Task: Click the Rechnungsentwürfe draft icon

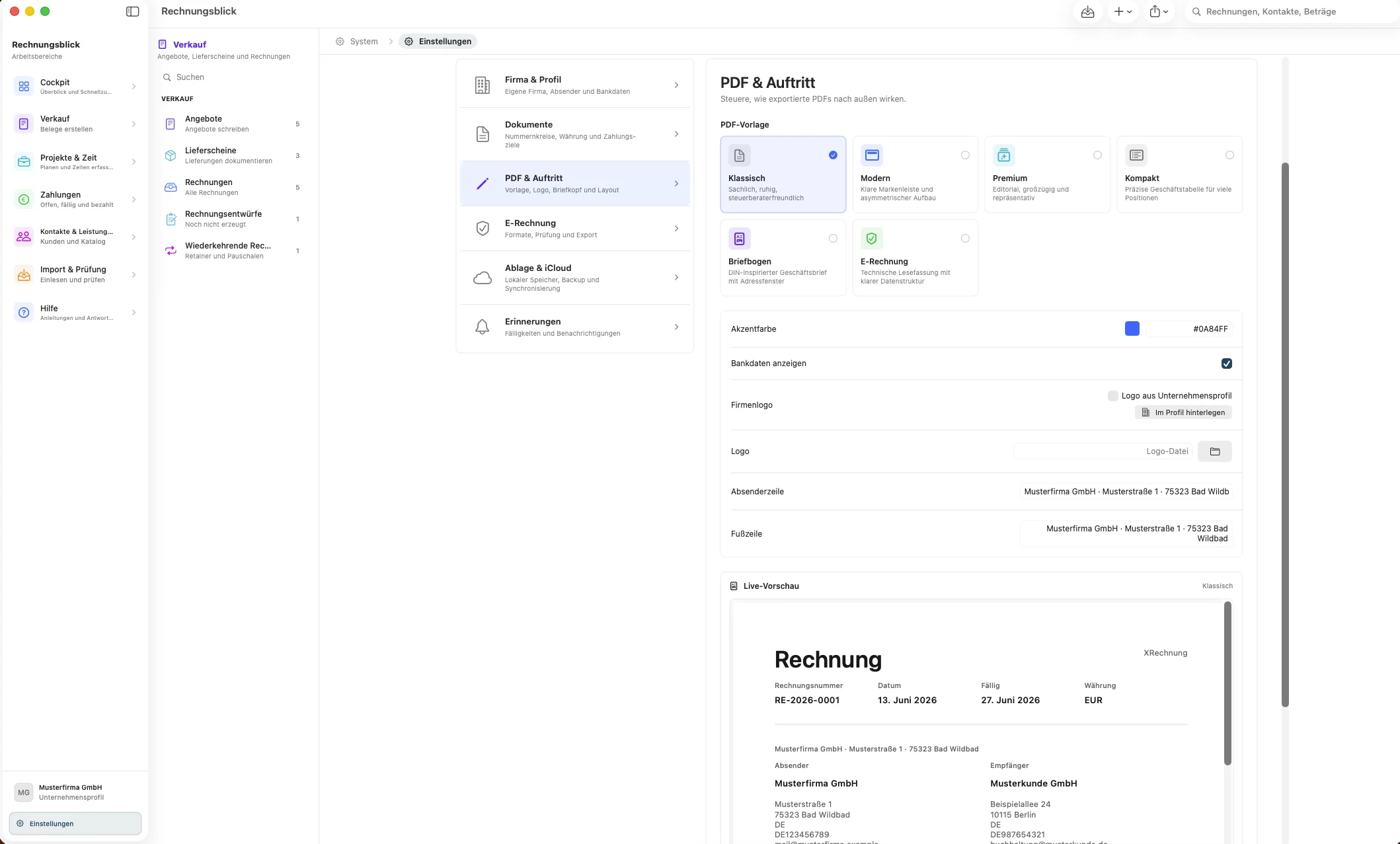Action: point(171,219)
